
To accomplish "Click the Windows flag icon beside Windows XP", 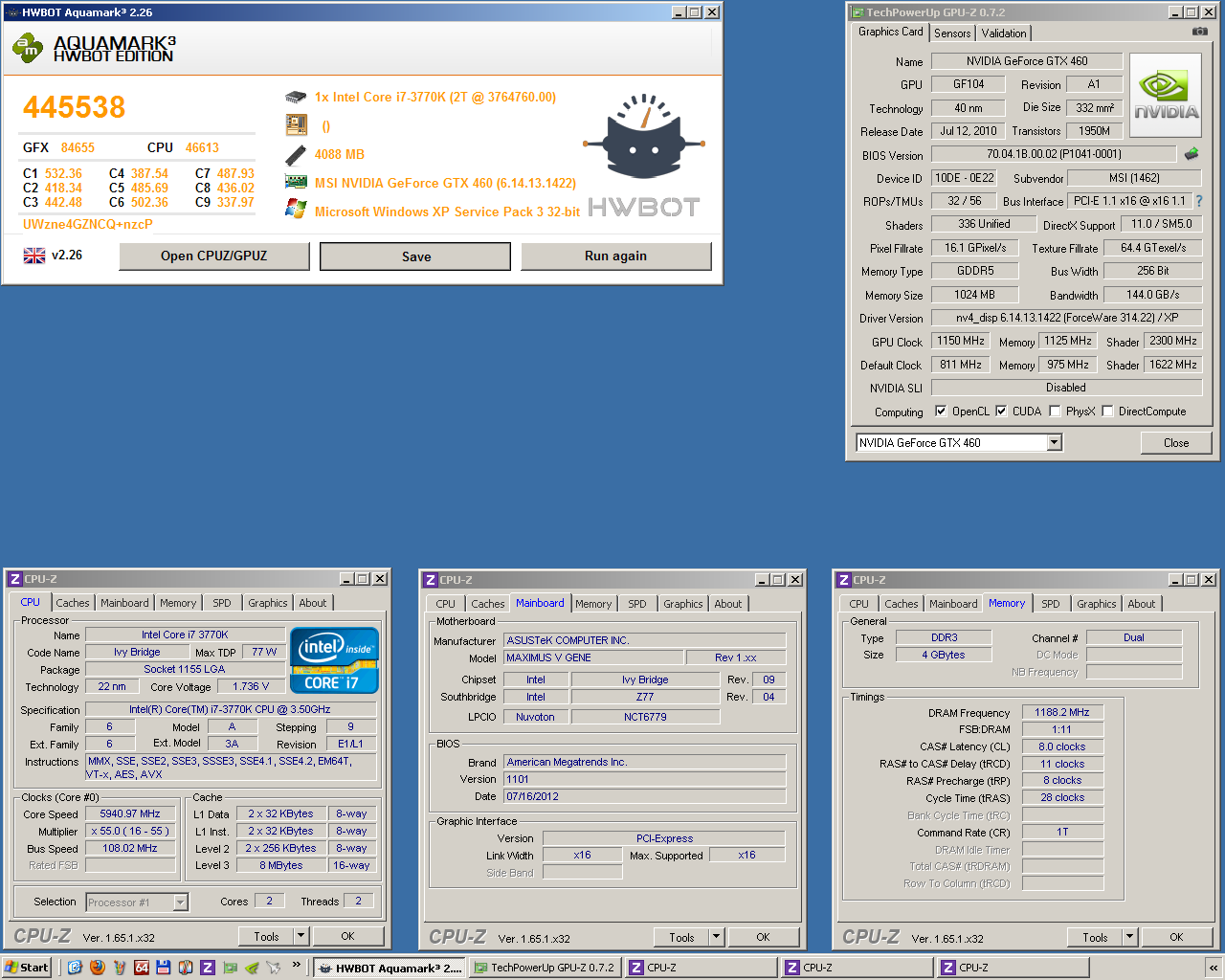I will [296, 210].
